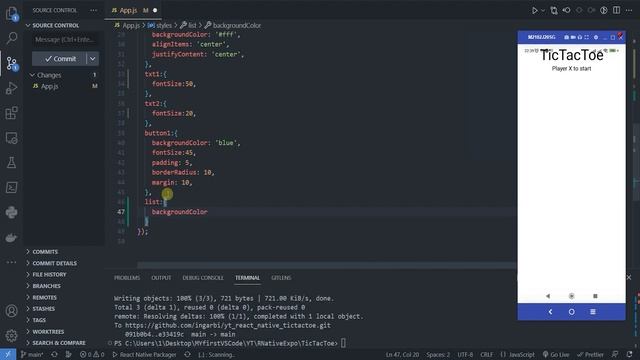Open the Remote Explorer view
This screenshot has width=640, height=360.
pyautogui.click(x=11, y=138)
